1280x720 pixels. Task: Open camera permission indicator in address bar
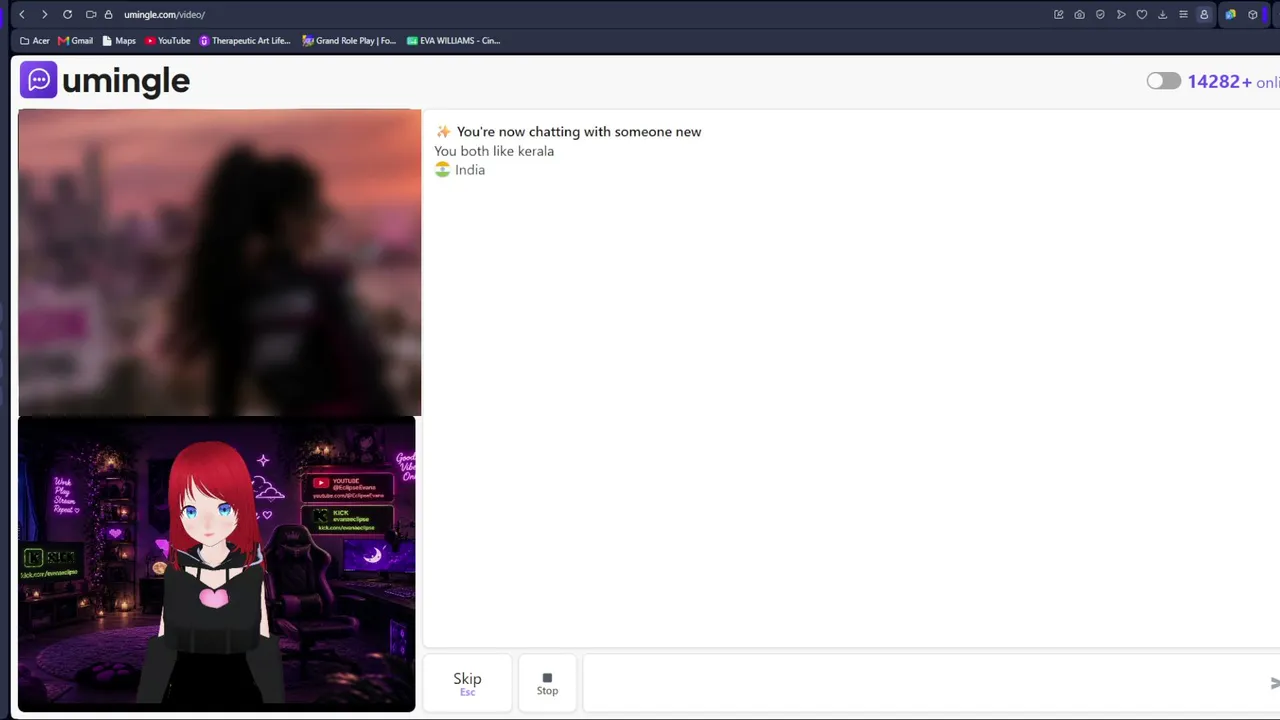coord(91,14)
